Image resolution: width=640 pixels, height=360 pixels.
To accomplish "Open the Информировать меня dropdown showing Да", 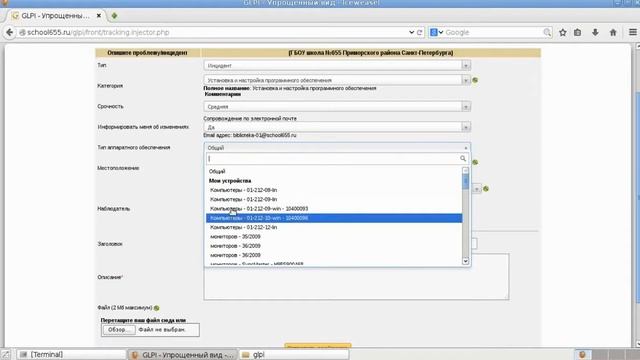I will [x=337, y=127].
